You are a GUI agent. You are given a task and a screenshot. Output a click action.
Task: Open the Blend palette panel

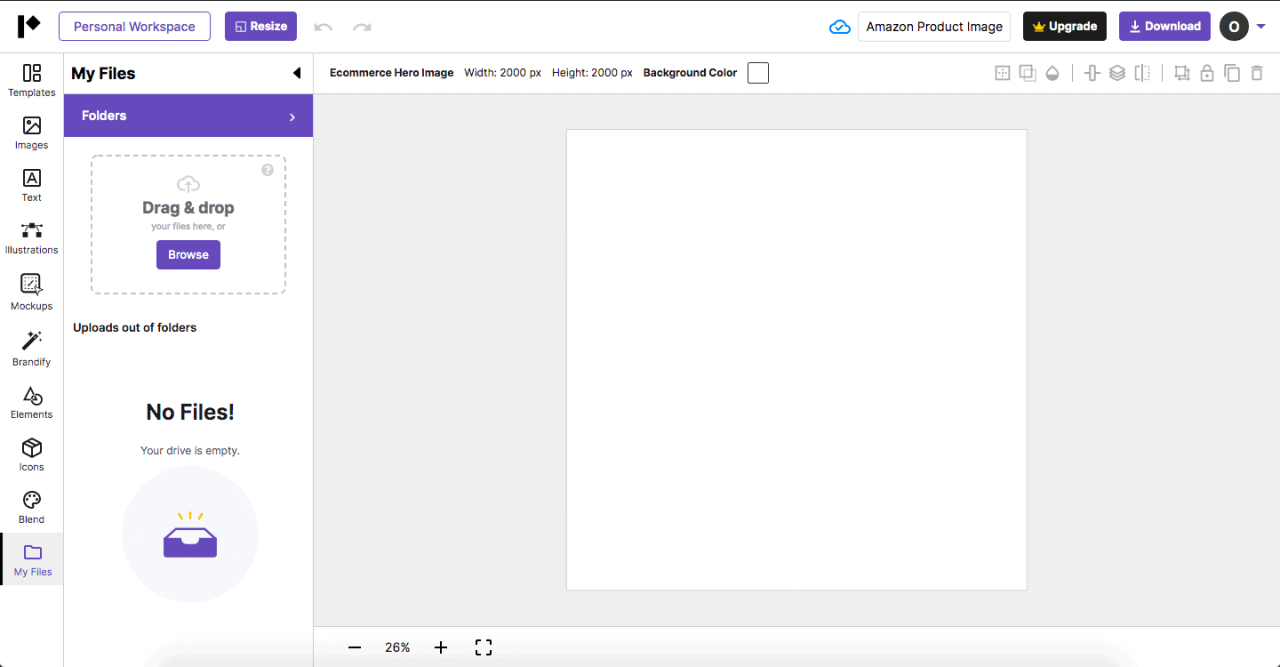31,506
